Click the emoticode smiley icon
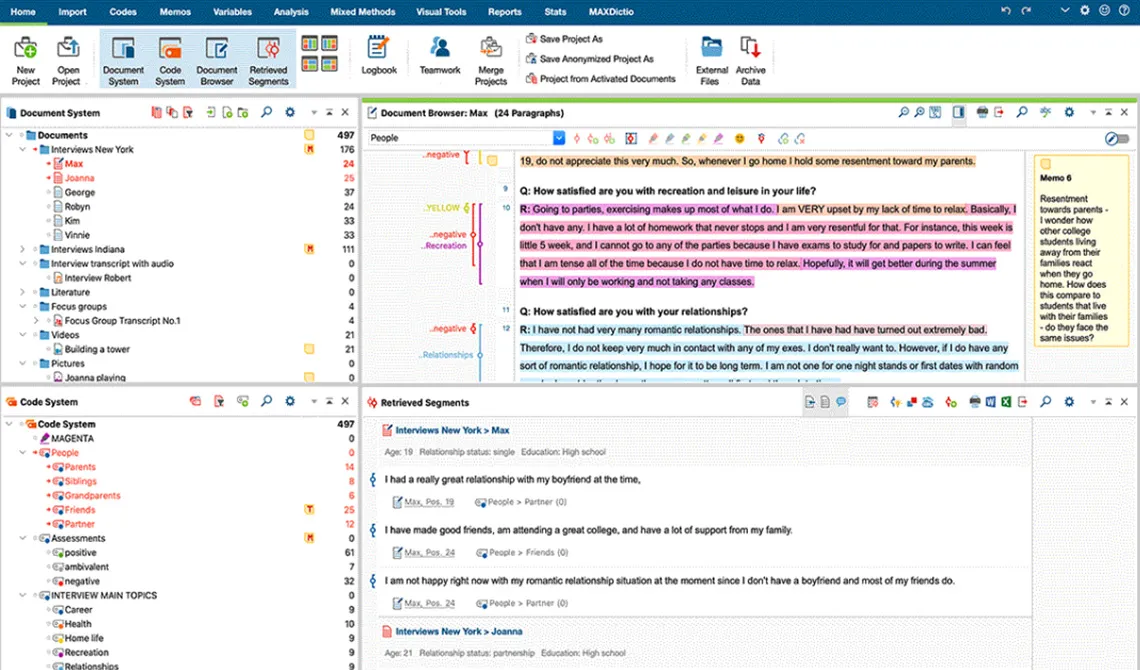Image resolution: width=1140 pixels, height=670 pixels. click(739, 138)
